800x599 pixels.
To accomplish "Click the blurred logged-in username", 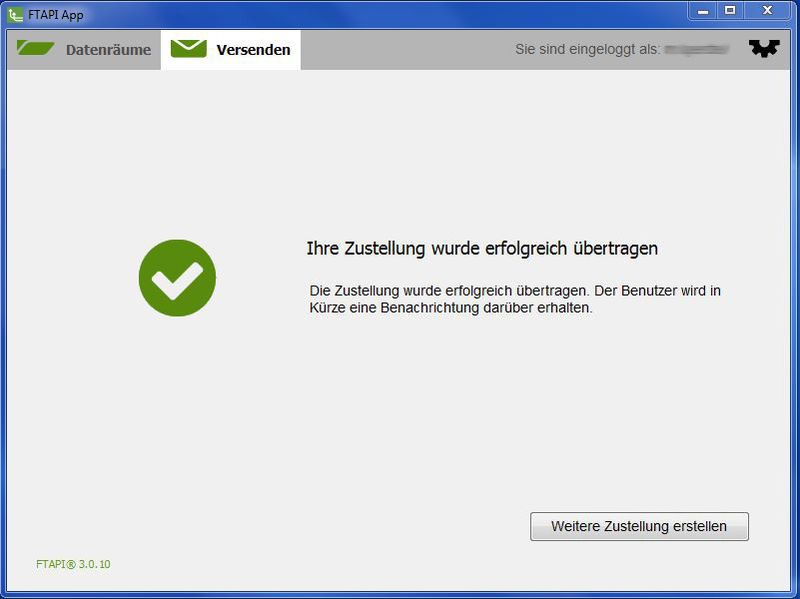I will point(696,49).
